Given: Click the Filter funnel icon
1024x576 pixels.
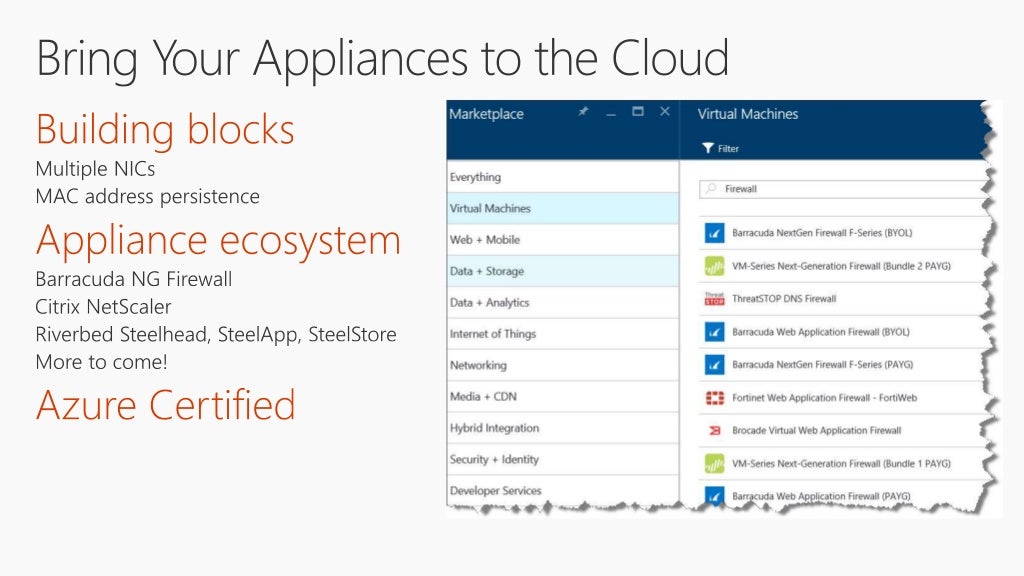Looking at the screenshot, I should 707,148.
